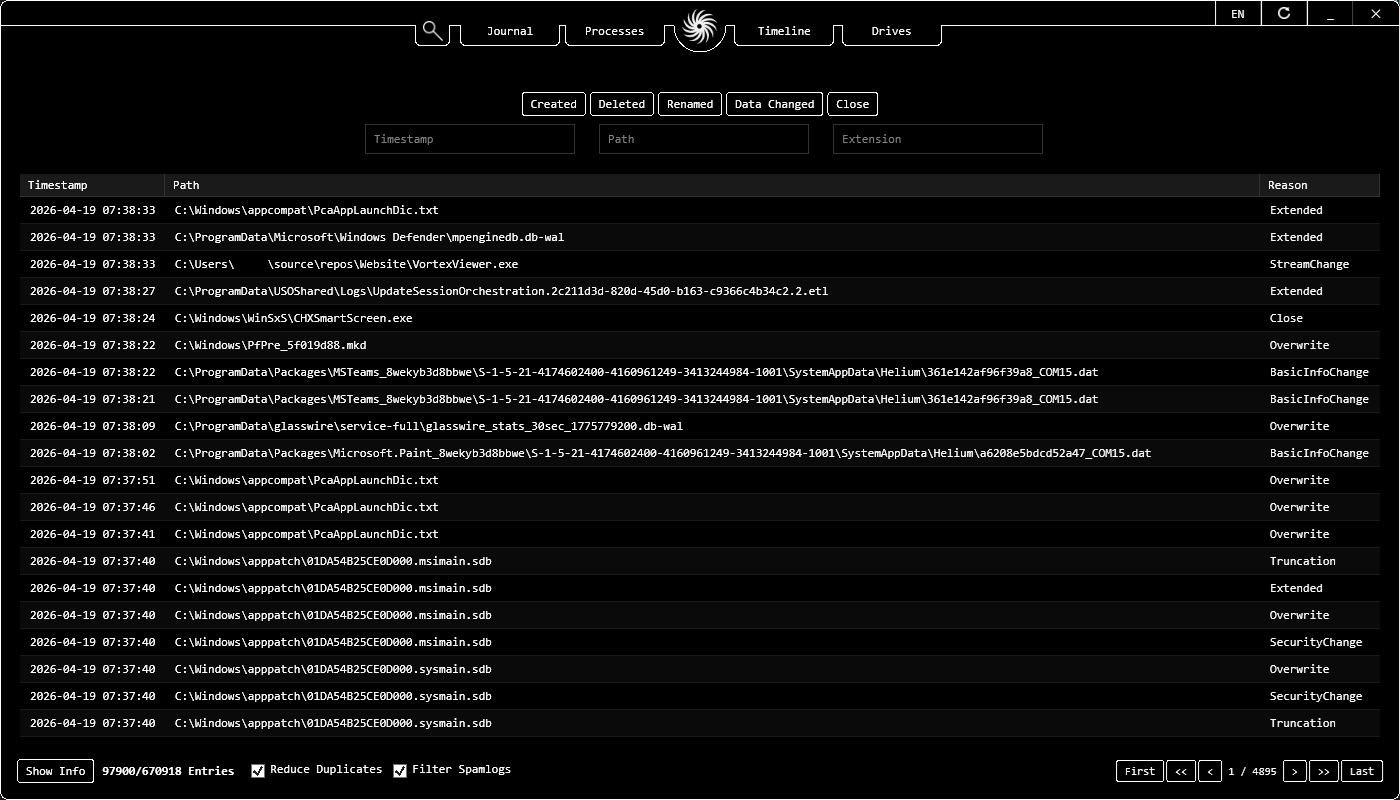1400x800 pixels.
Task: Refresh the view with the reload icon
Action: point(1283,13)
